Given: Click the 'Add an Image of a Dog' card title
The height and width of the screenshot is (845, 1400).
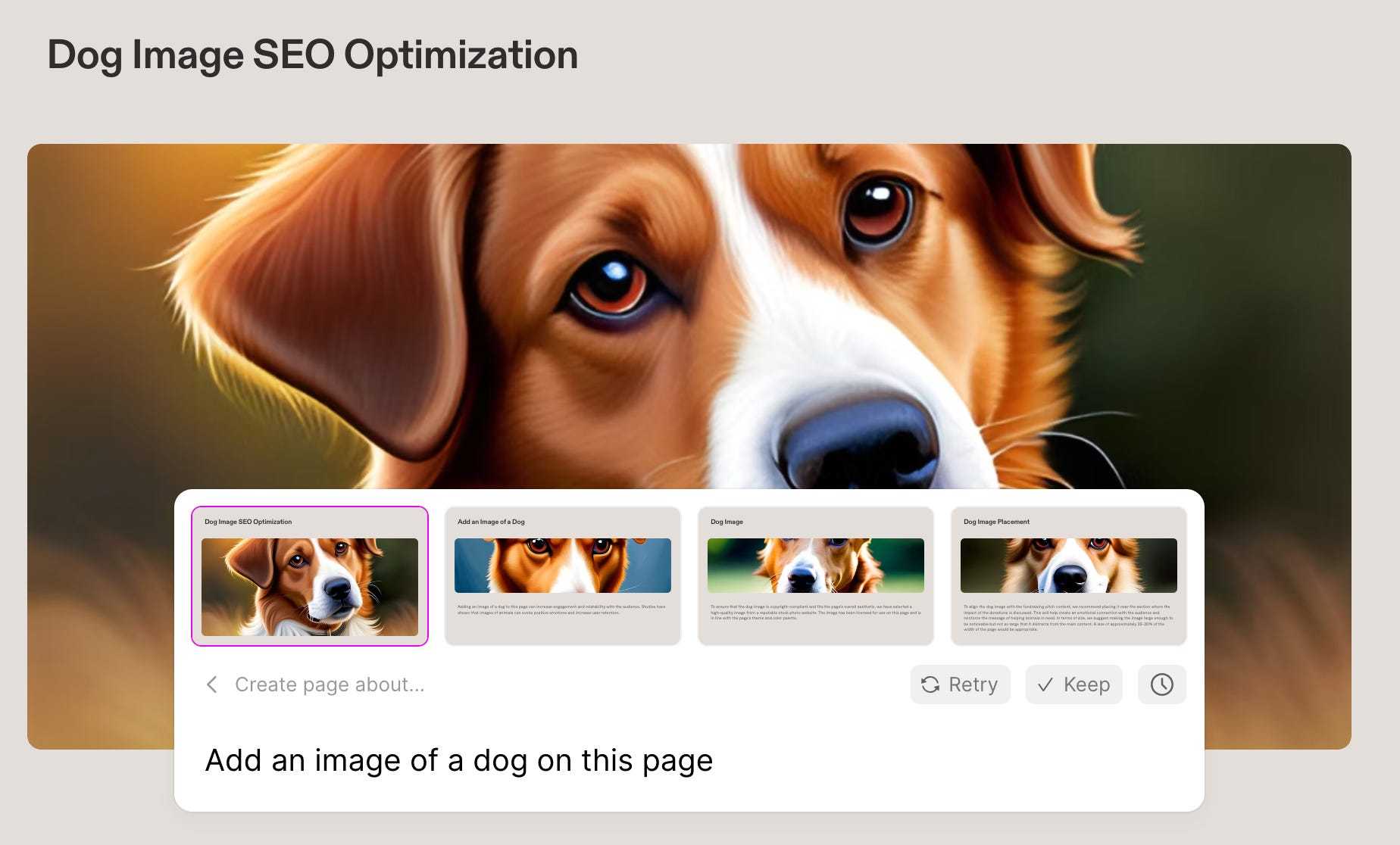Looking at the screenshot, I should tap(491, 522).
